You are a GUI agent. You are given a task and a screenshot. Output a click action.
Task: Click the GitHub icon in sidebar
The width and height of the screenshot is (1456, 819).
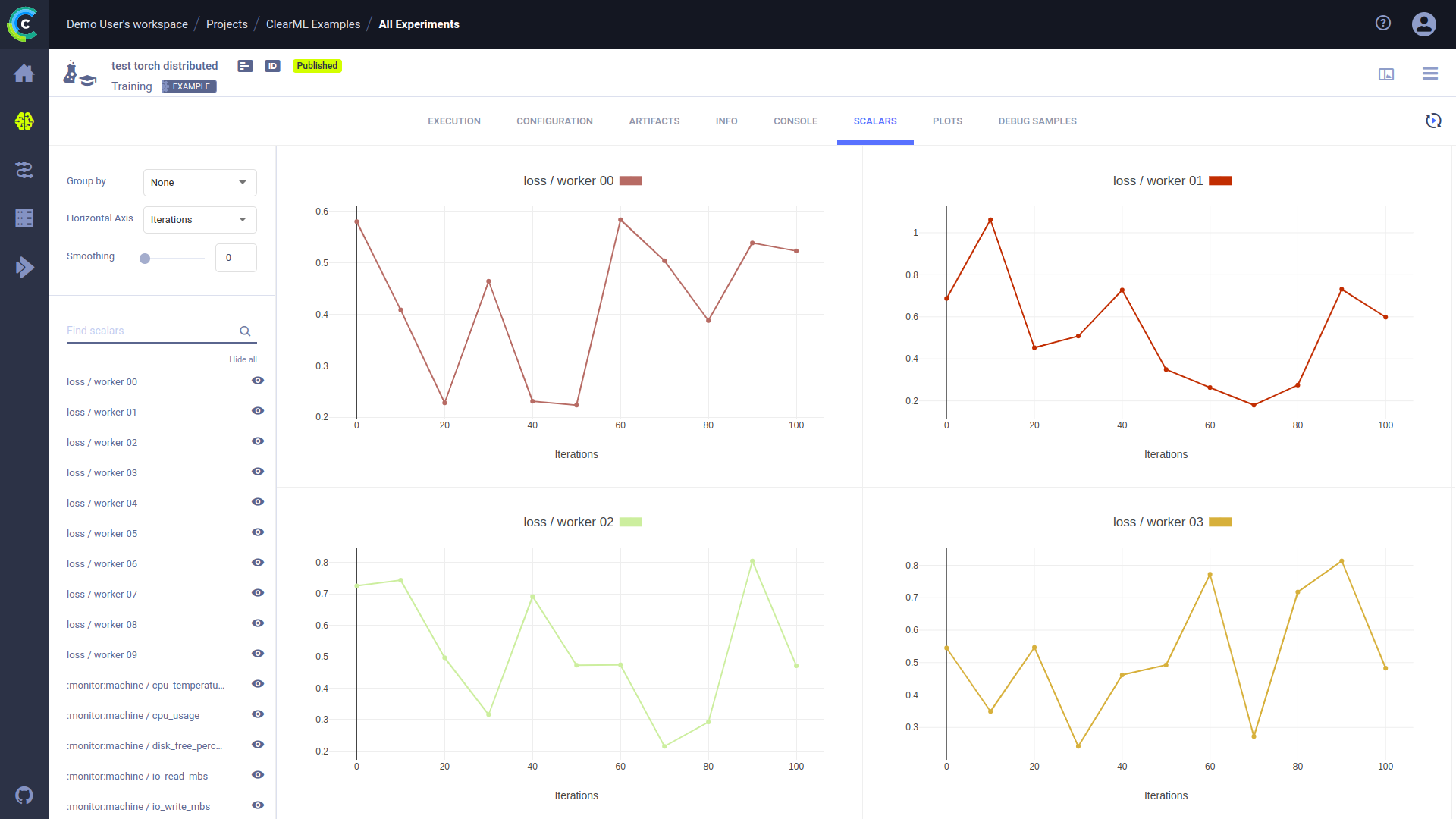[24, 795]
